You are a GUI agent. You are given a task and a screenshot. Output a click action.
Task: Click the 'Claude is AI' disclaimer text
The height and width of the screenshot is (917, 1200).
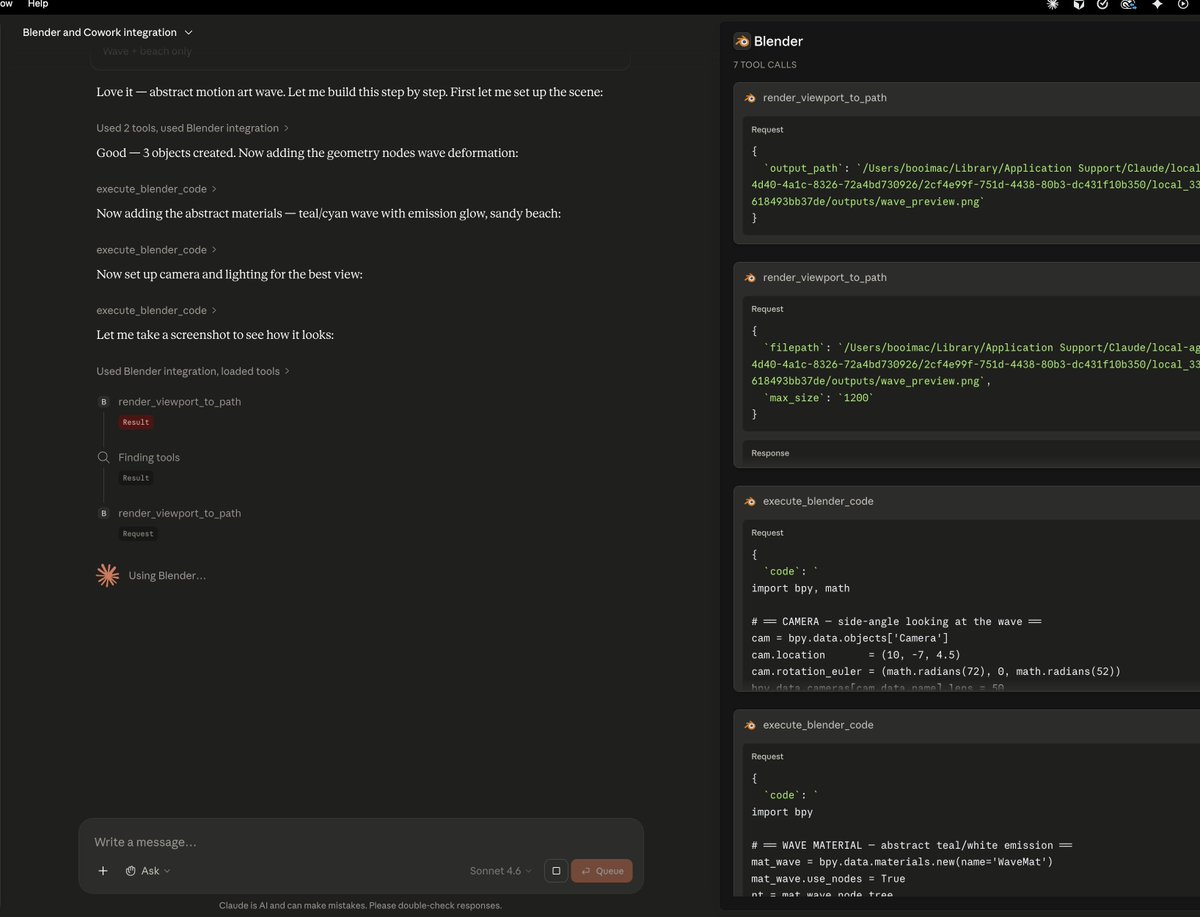(360, 905)
